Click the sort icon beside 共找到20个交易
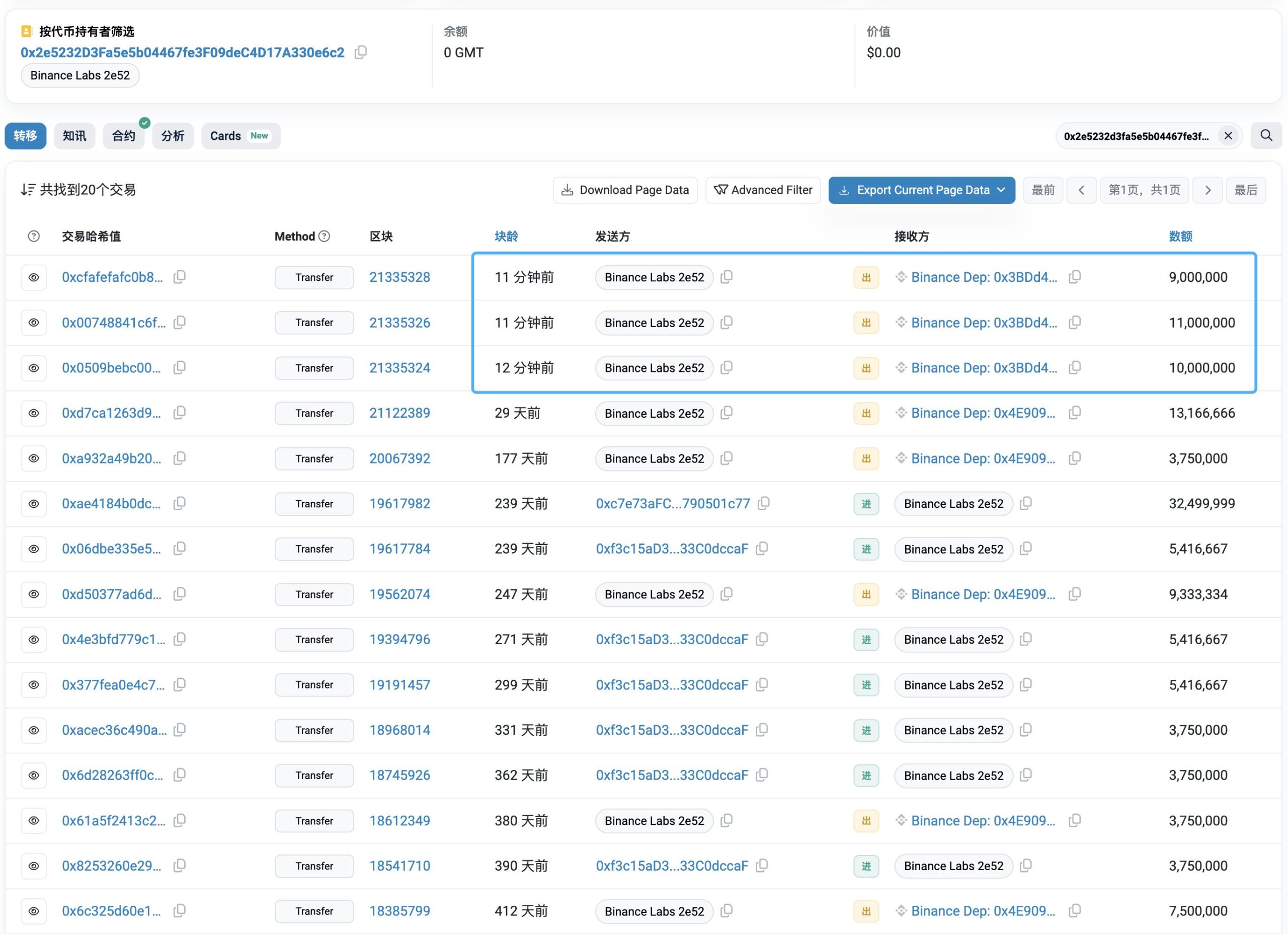The image size is (1288, 934). click(28, 190)
